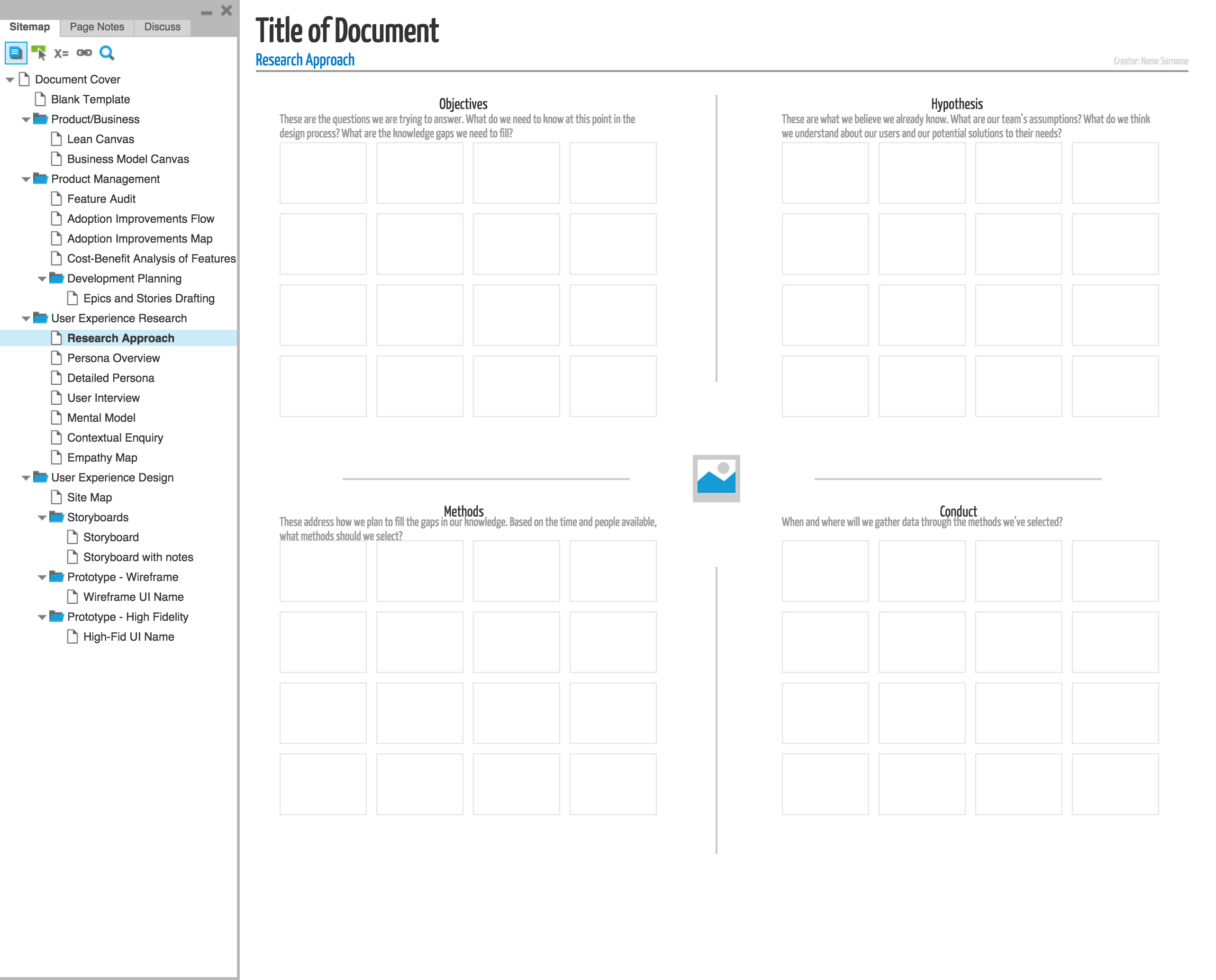Viewport: 1216px width, 980px height.
Task: Click the Title of Document heading
Action: pos(347,30)
